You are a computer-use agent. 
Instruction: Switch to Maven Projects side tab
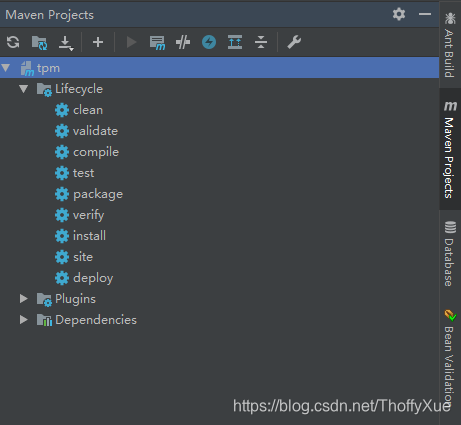450,149
